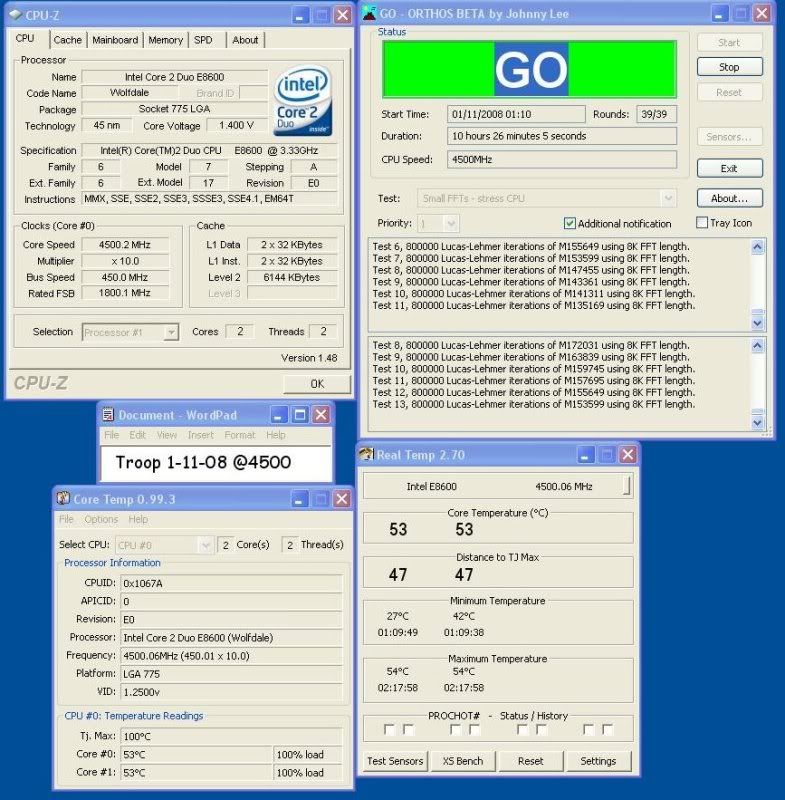
Task: Click the slider beside 4500.06 MHz
Action: click(x=627, y=486)
